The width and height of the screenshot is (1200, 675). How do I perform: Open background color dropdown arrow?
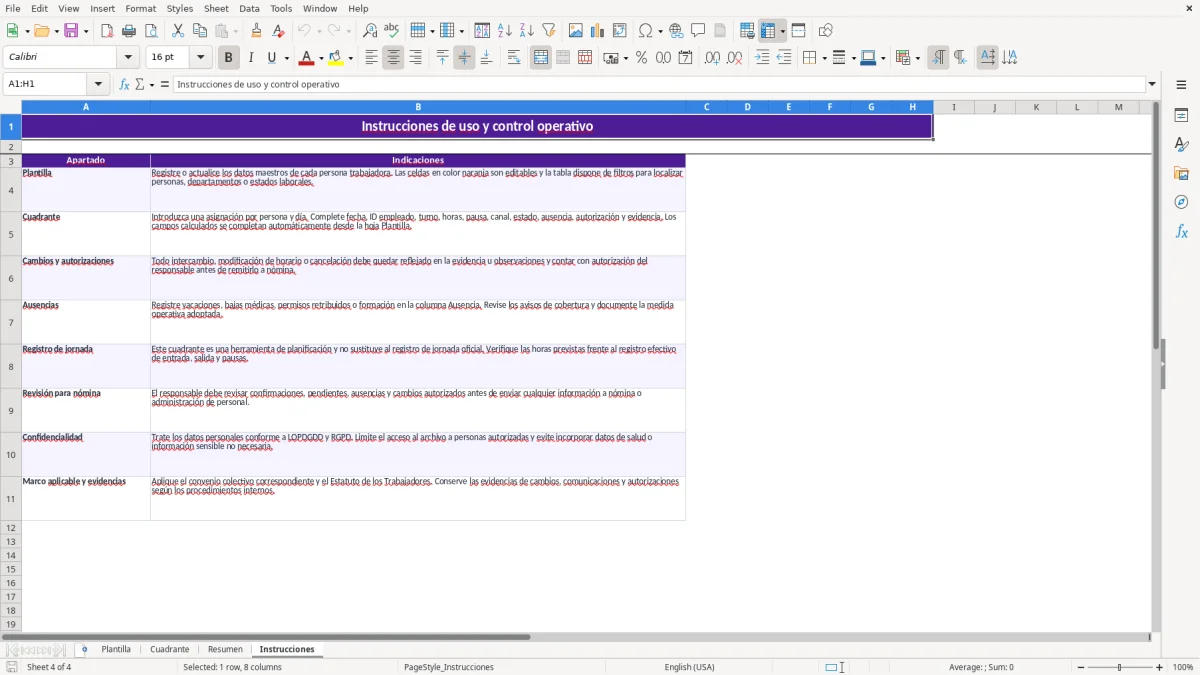(350, 58)
